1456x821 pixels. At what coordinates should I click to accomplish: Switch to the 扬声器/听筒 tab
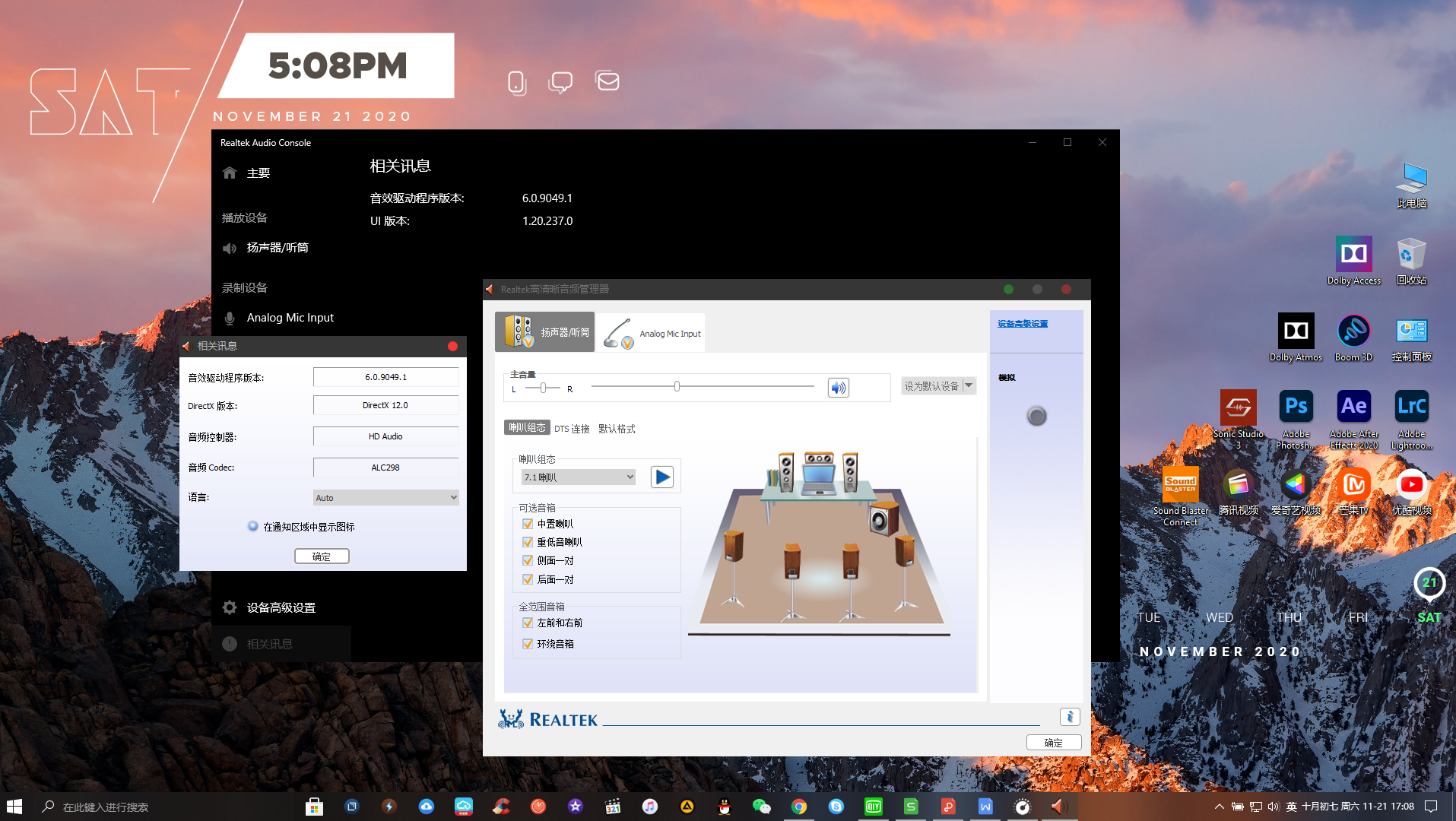coord(544,332)
